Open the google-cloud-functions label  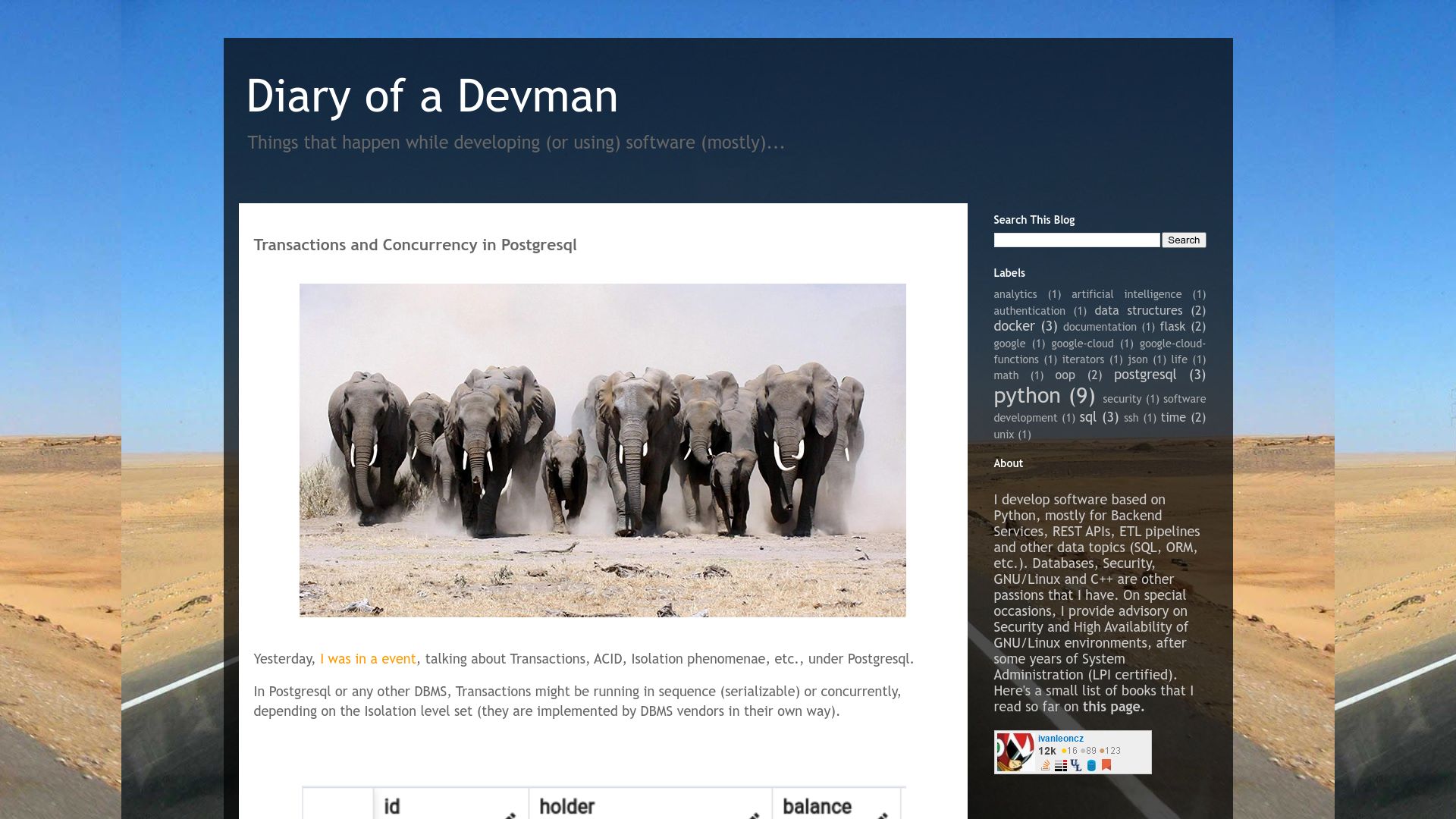point(1172,344)
